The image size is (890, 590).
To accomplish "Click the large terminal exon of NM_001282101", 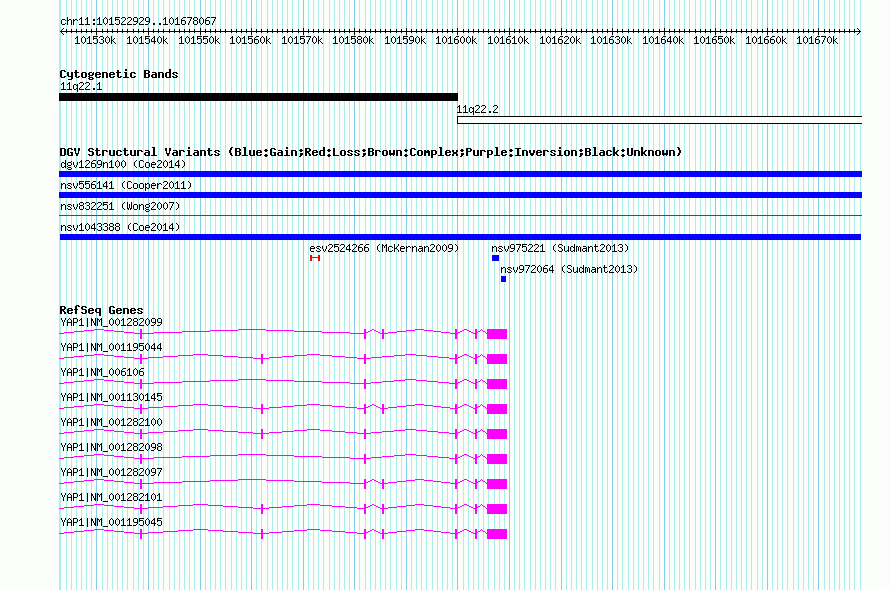I will click(497, 509).
